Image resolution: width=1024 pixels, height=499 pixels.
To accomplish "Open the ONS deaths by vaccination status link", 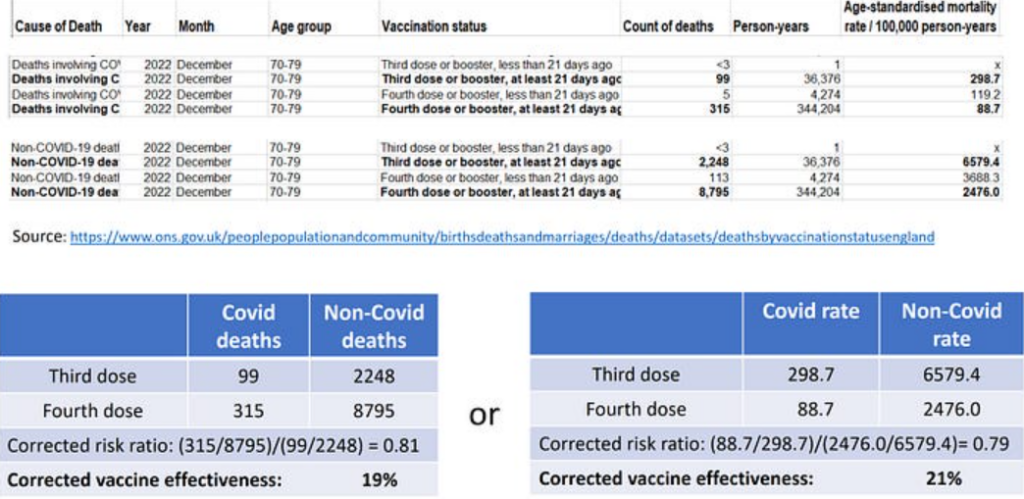I will click(x=502, y=238).
